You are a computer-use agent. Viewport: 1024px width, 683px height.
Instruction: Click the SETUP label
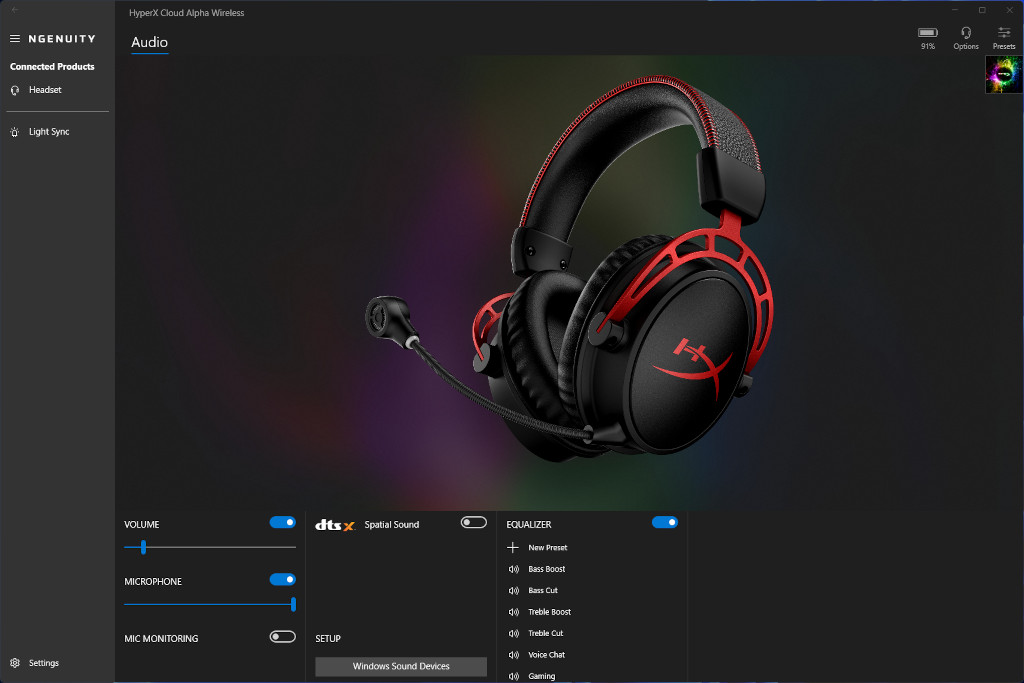[x=328, y=639]
